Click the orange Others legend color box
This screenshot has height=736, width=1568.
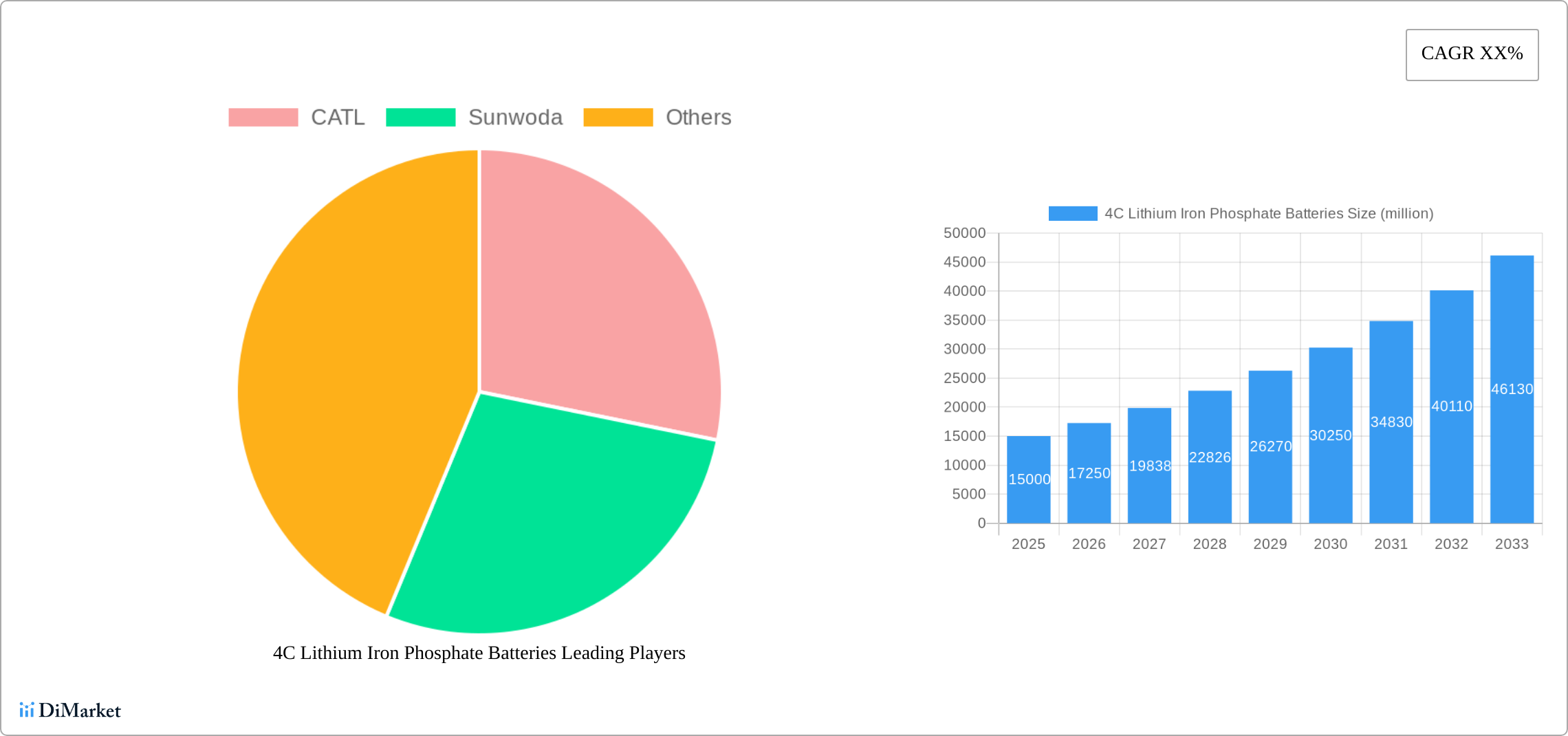[618, 118]
